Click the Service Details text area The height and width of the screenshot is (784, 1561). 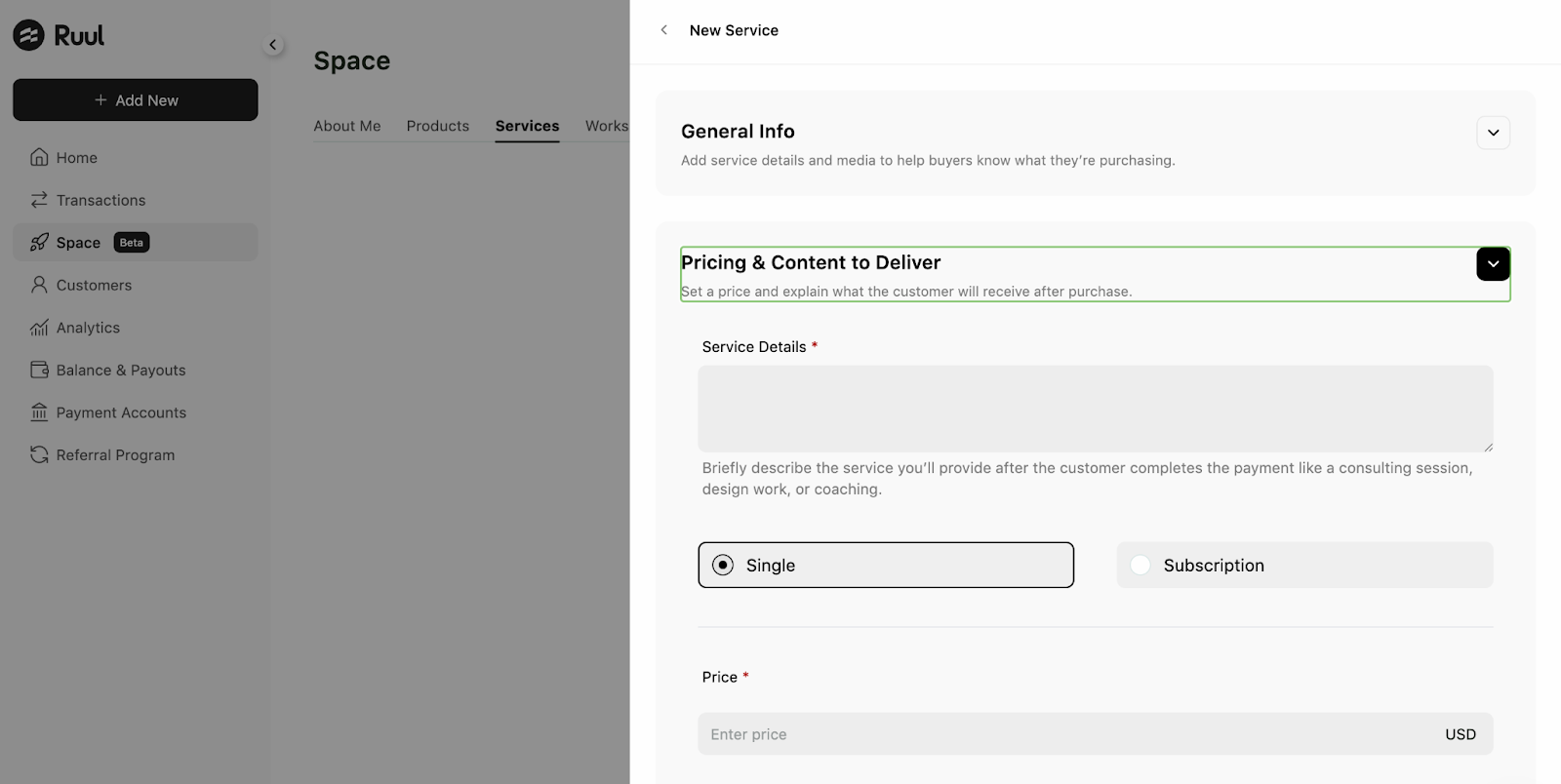click(1095, 409)
